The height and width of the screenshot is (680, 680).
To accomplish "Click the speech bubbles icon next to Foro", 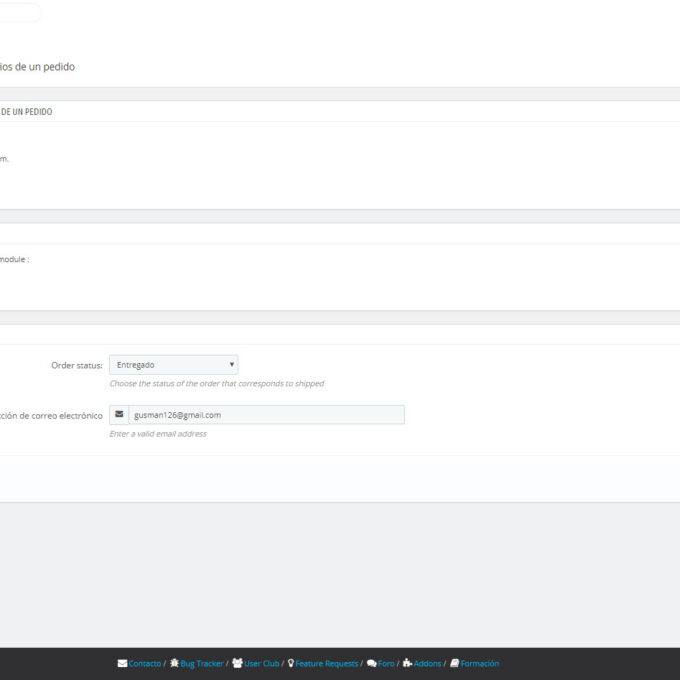I will [x=372, y=664].
